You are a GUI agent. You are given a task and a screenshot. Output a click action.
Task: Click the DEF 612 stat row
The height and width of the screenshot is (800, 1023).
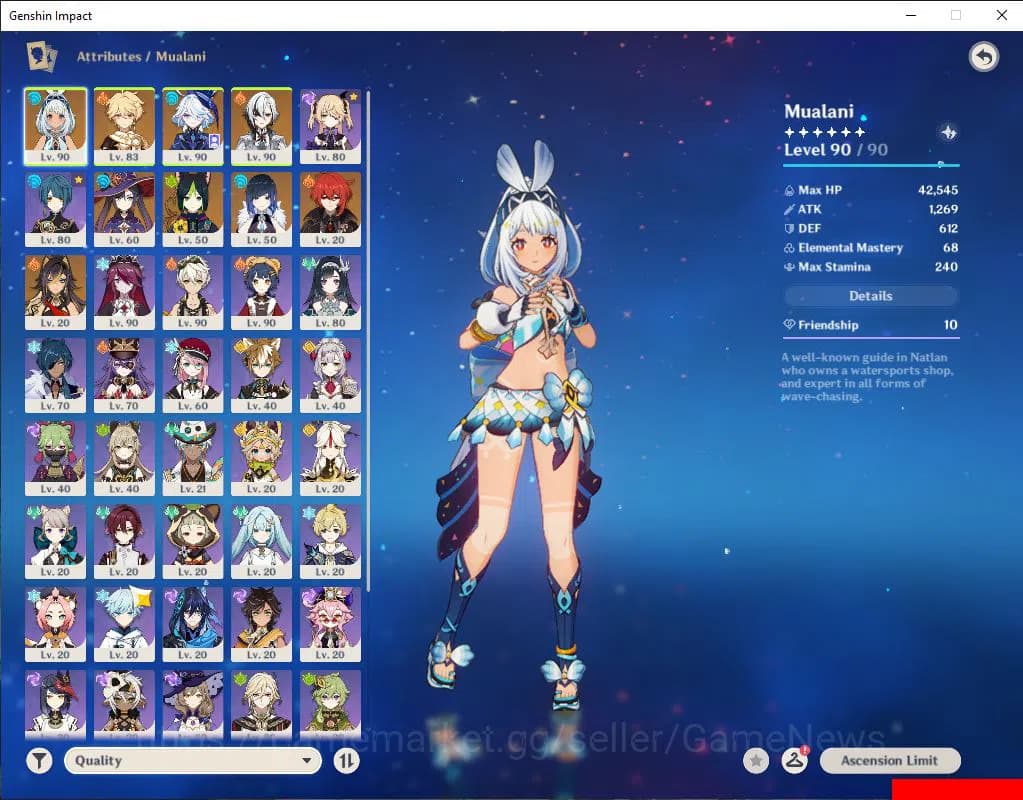(x=871, y=228)
